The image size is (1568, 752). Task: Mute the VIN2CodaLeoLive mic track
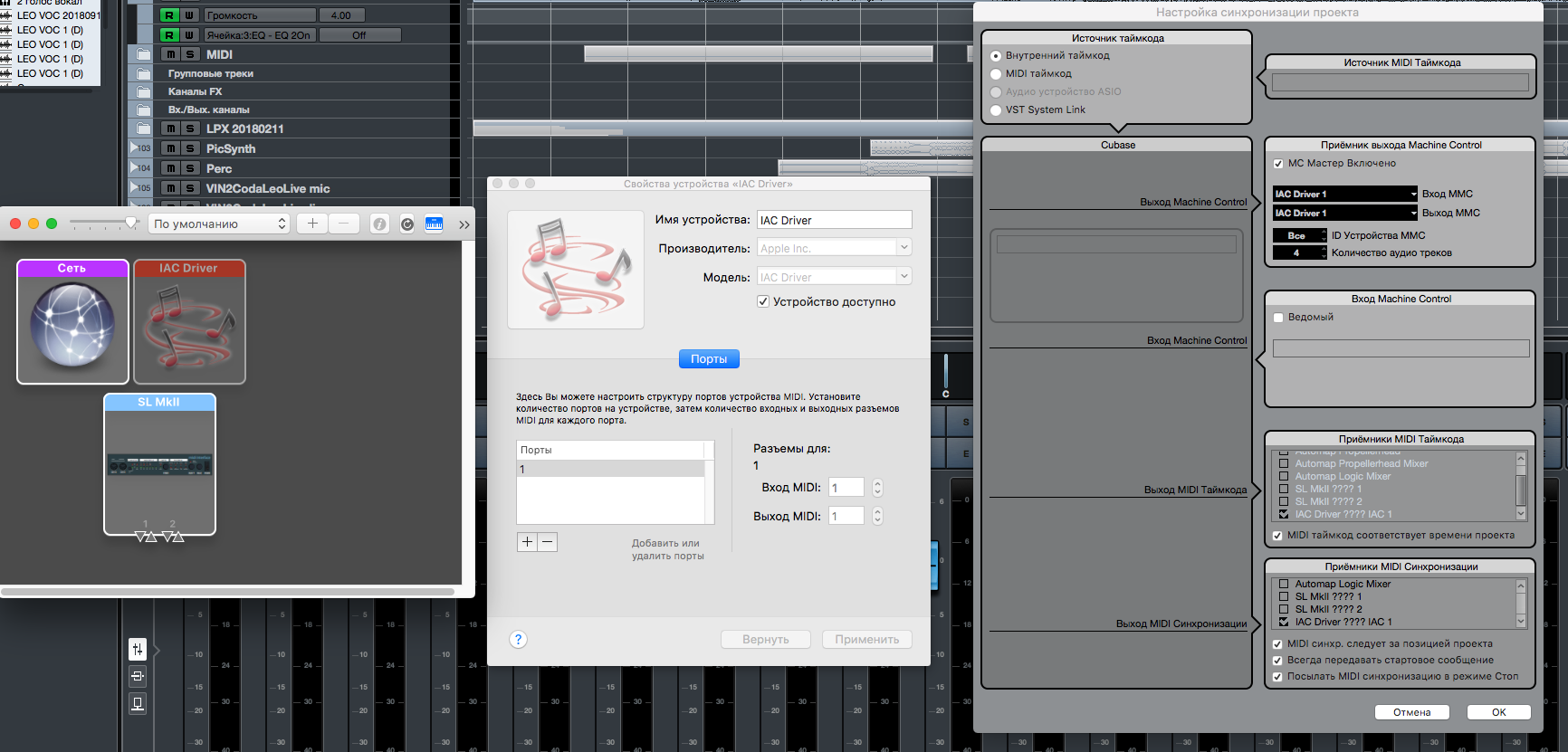(x=170, y=188)
